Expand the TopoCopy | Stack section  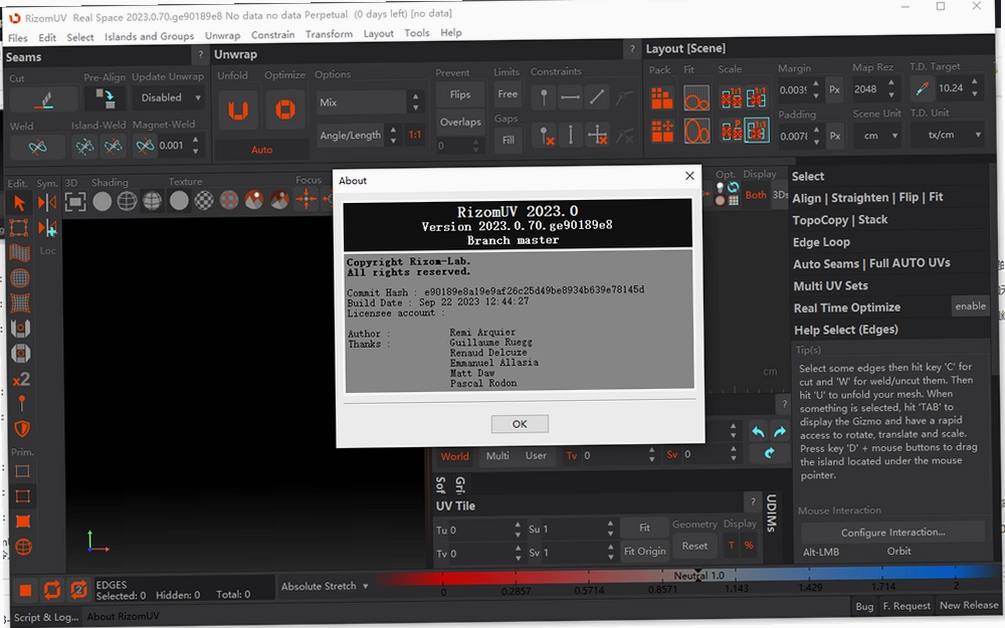coord(840,220)
